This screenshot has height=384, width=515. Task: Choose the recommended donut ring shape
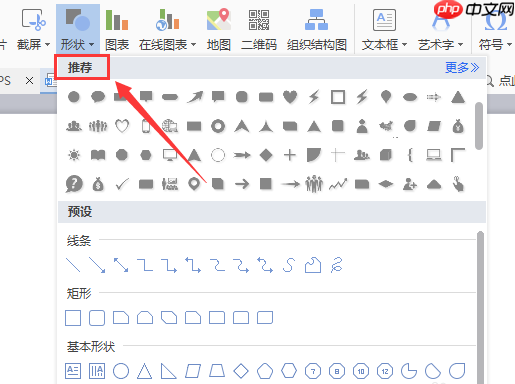click(x=218, y=126)
